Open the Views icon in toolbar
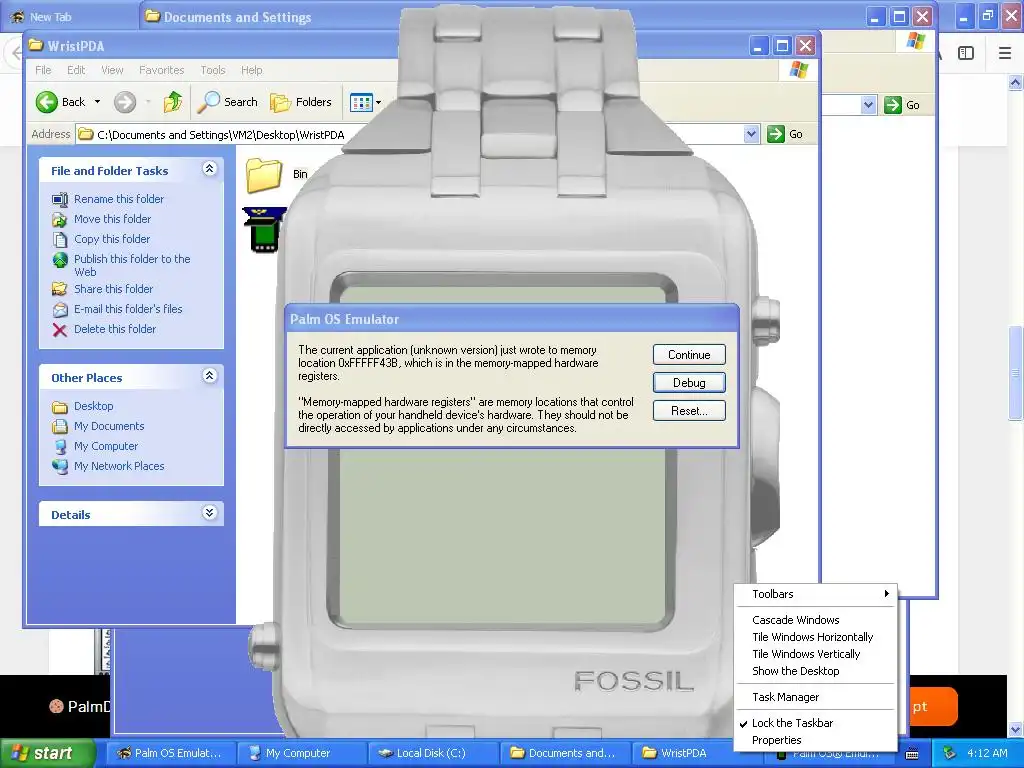 pyautogui.click(x=360, y=102)
